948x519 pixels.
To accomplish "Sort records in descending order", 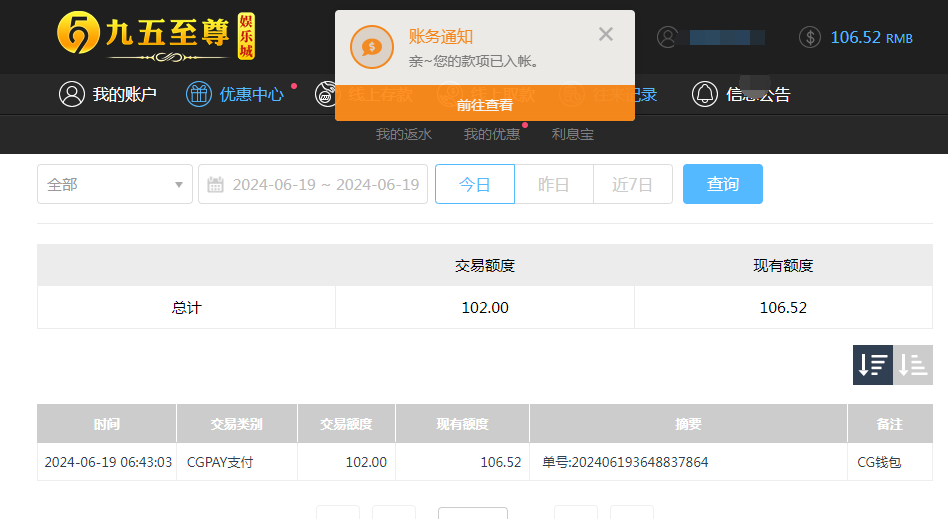I will (x=872, y=365).
